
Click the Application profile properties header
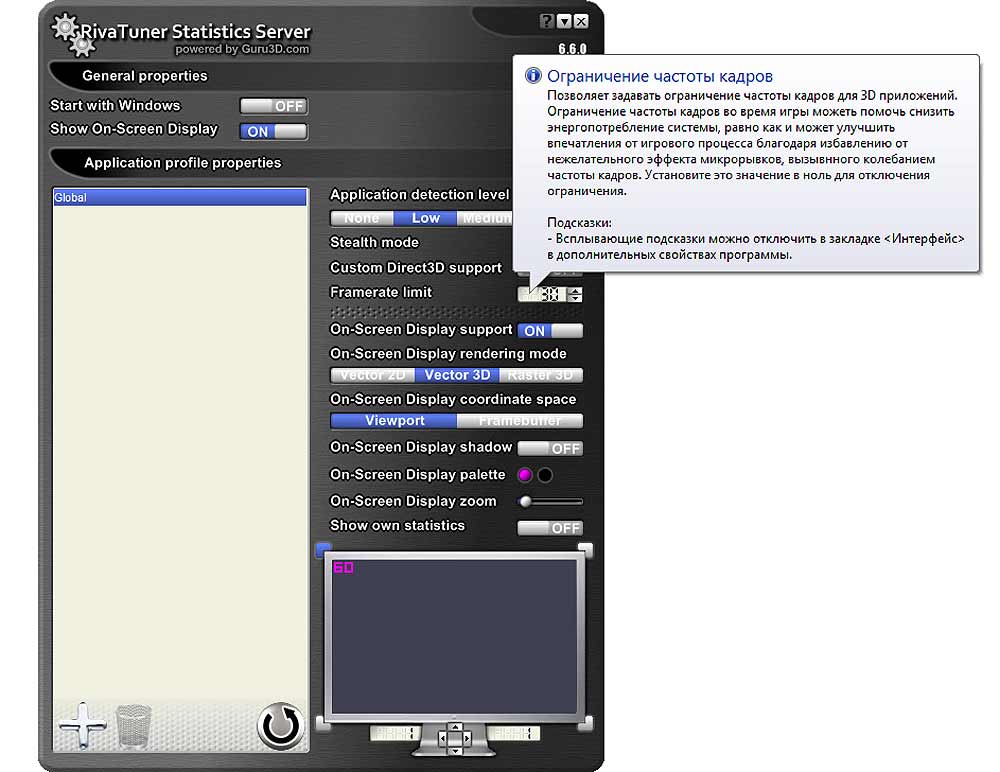(182, 163)
